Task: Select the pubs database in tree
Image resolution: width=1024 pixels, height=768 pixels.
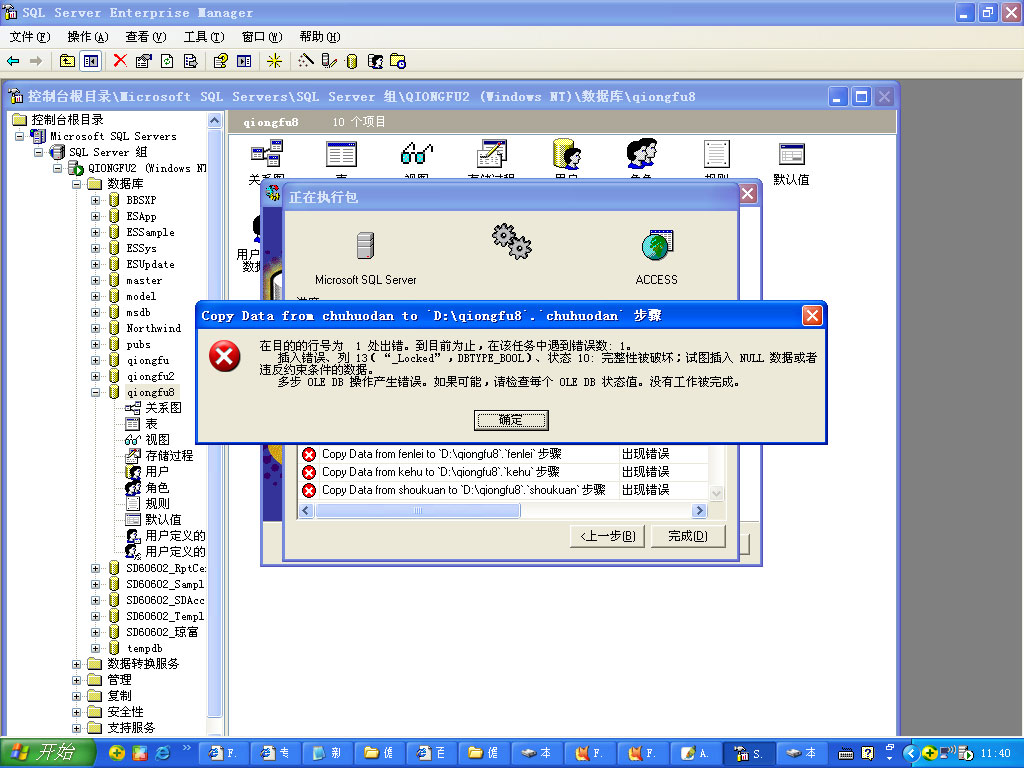Action: [138, 344]
